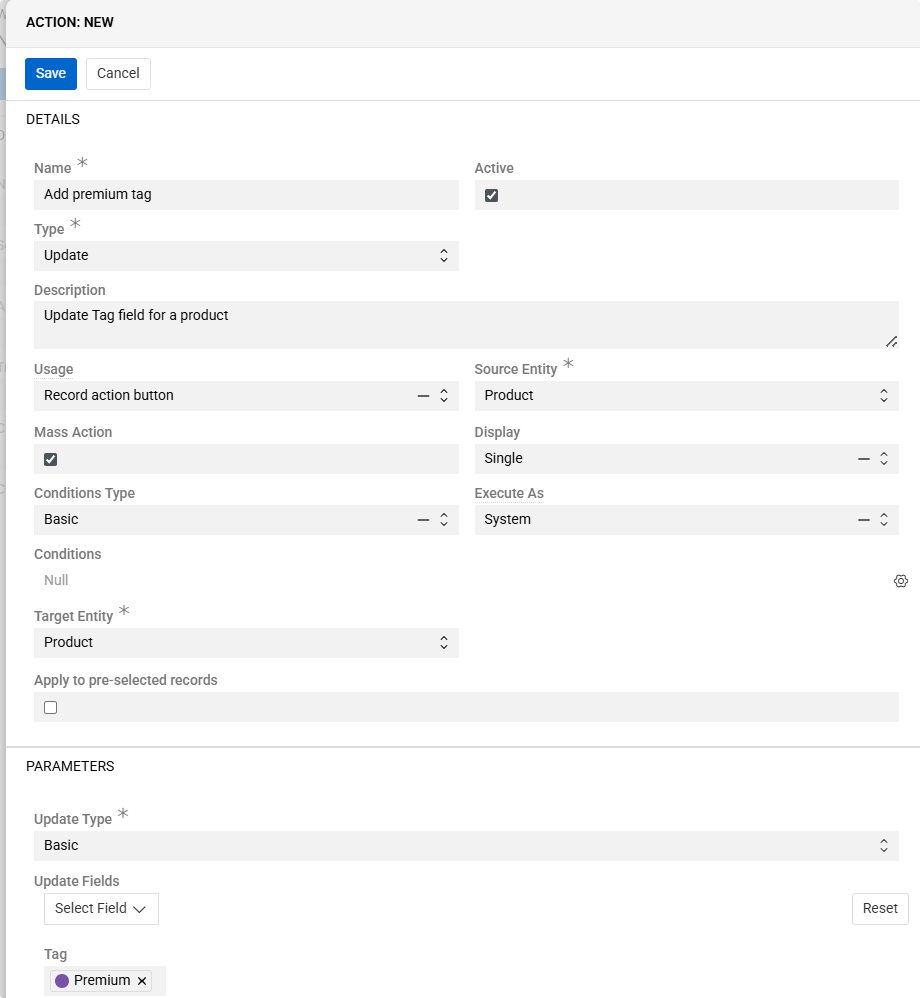Viewport: 920px width, 998px height.
Task: Open the Target Entity dropdown
Action: tap(246, 643)
